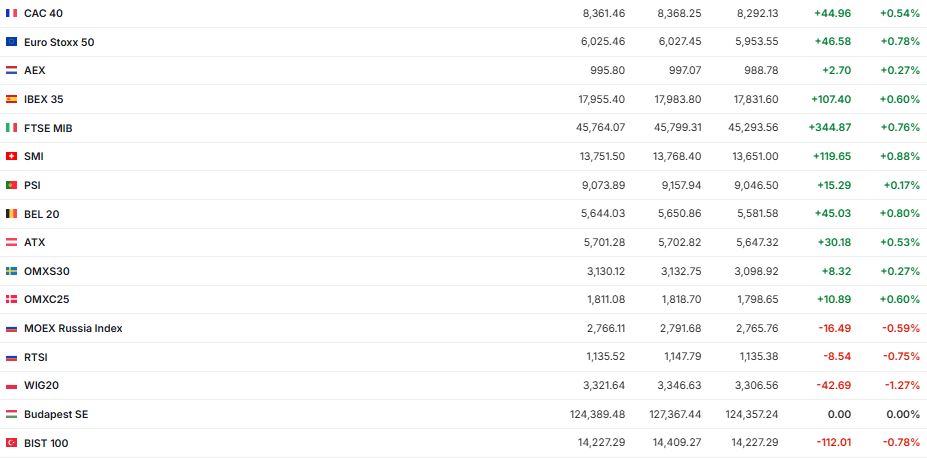927x458 pixels.
Task: Open the Euro Stoxx 50 index page
Action: pyautogui.click(x=59, y=42)
